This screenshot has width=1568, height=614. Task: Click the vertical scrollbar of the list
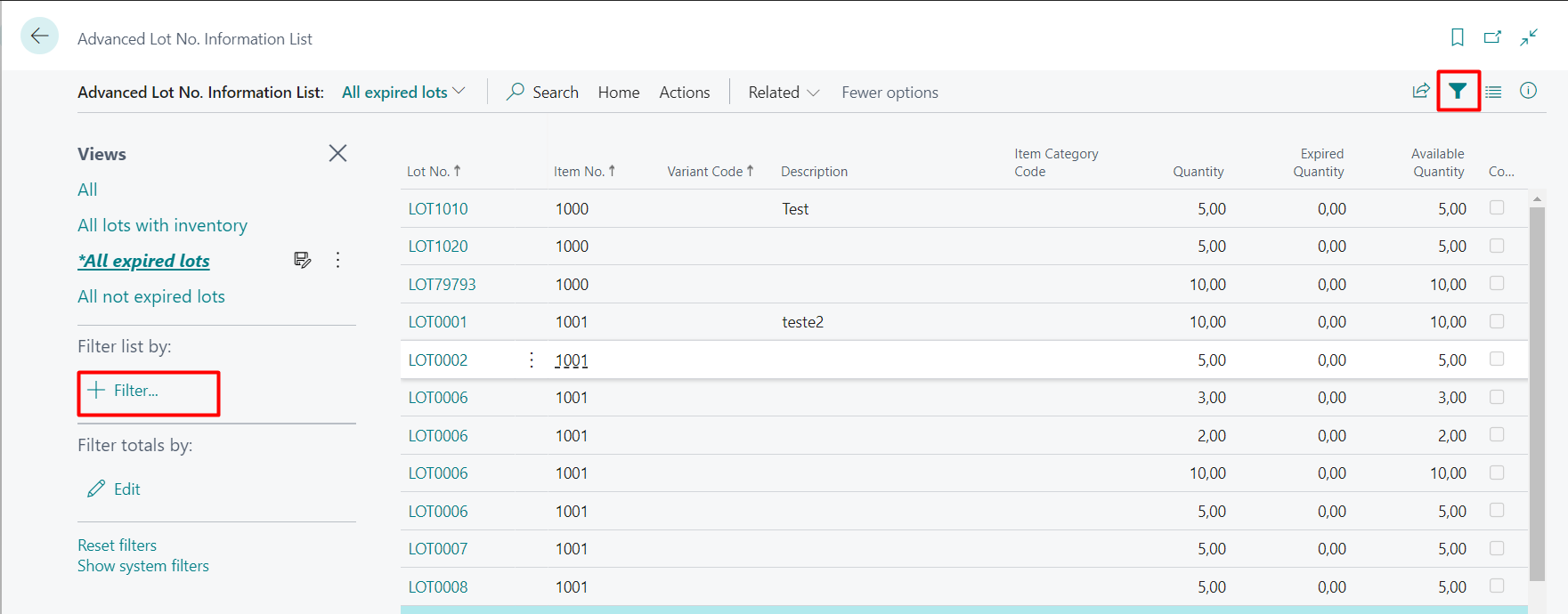click(1537, 392)
